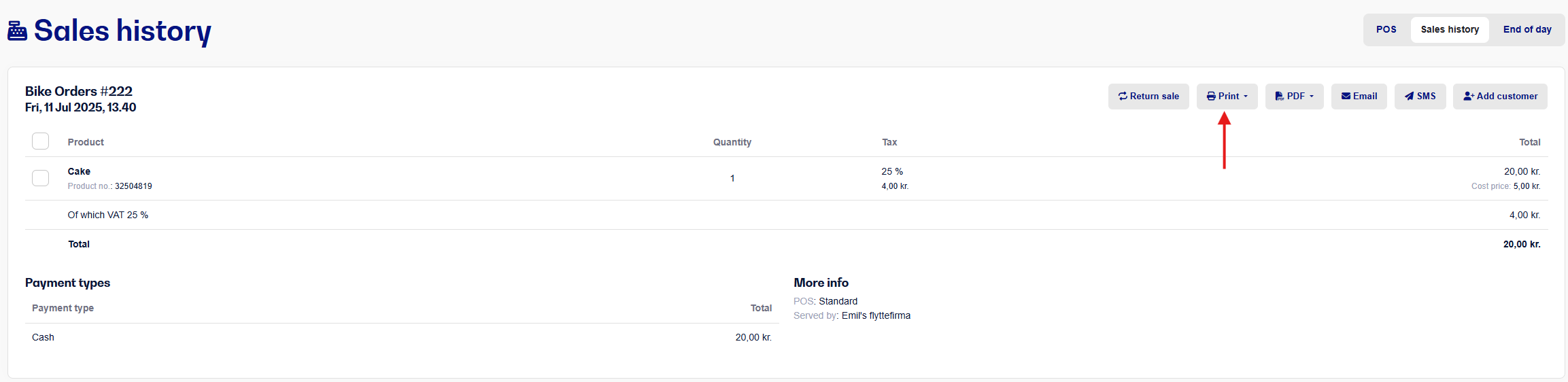Click the Cake product name
1568x382 pixels.
click(x=79, y=171)
